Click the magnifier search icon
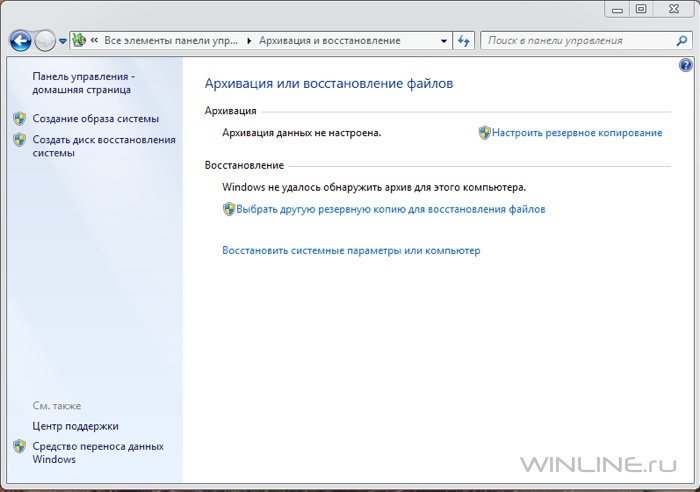The image size is (700, 492). coord(681,41)
